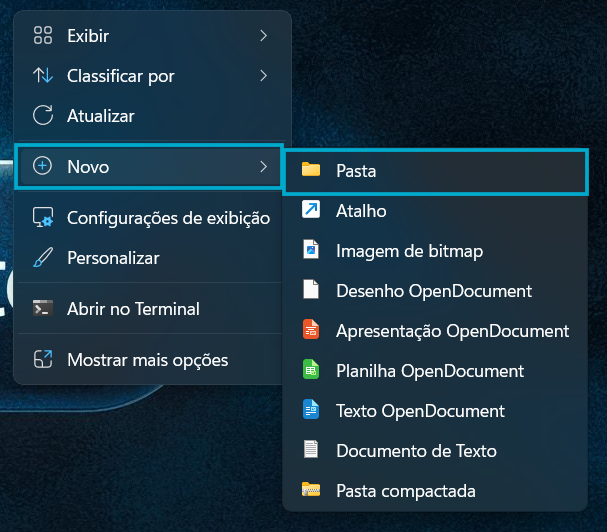Click the zipped folder icon for Pasta compactada
Image resolution: width=607 pixels, height=532 pixels.
(x=311, y=491)
